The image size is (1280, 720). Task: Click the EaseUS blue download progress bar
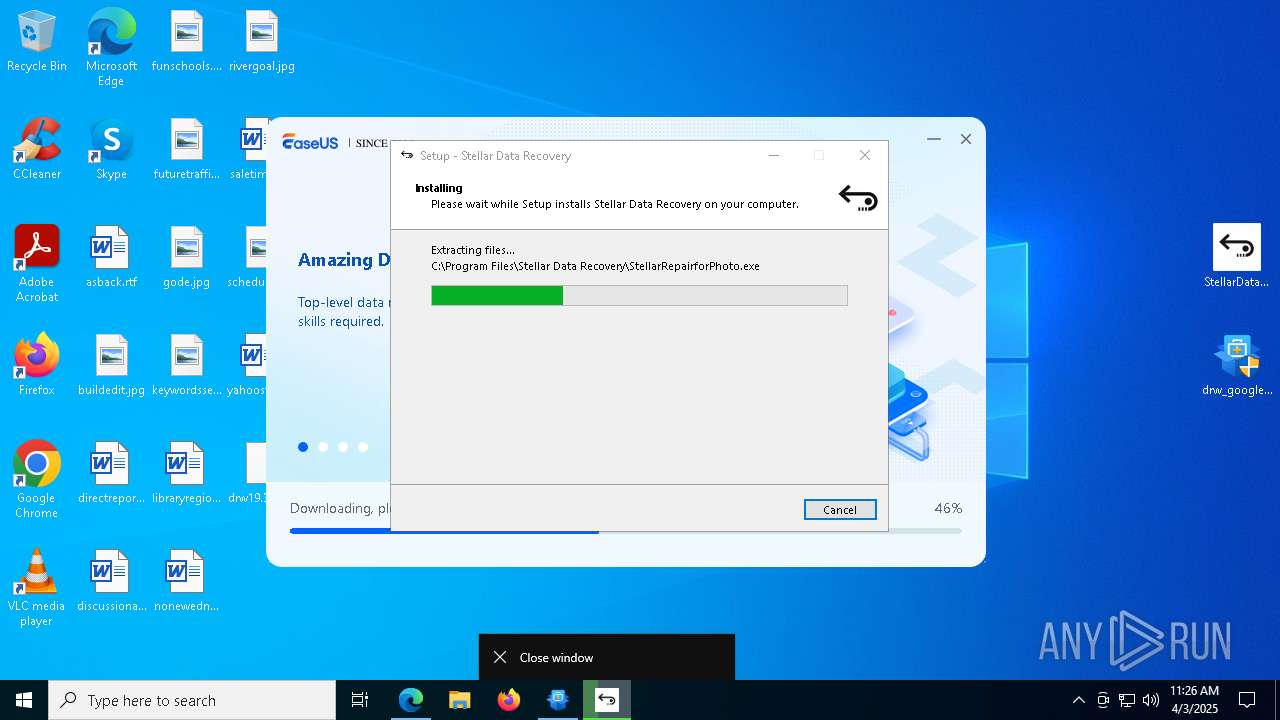pos(626,532)
